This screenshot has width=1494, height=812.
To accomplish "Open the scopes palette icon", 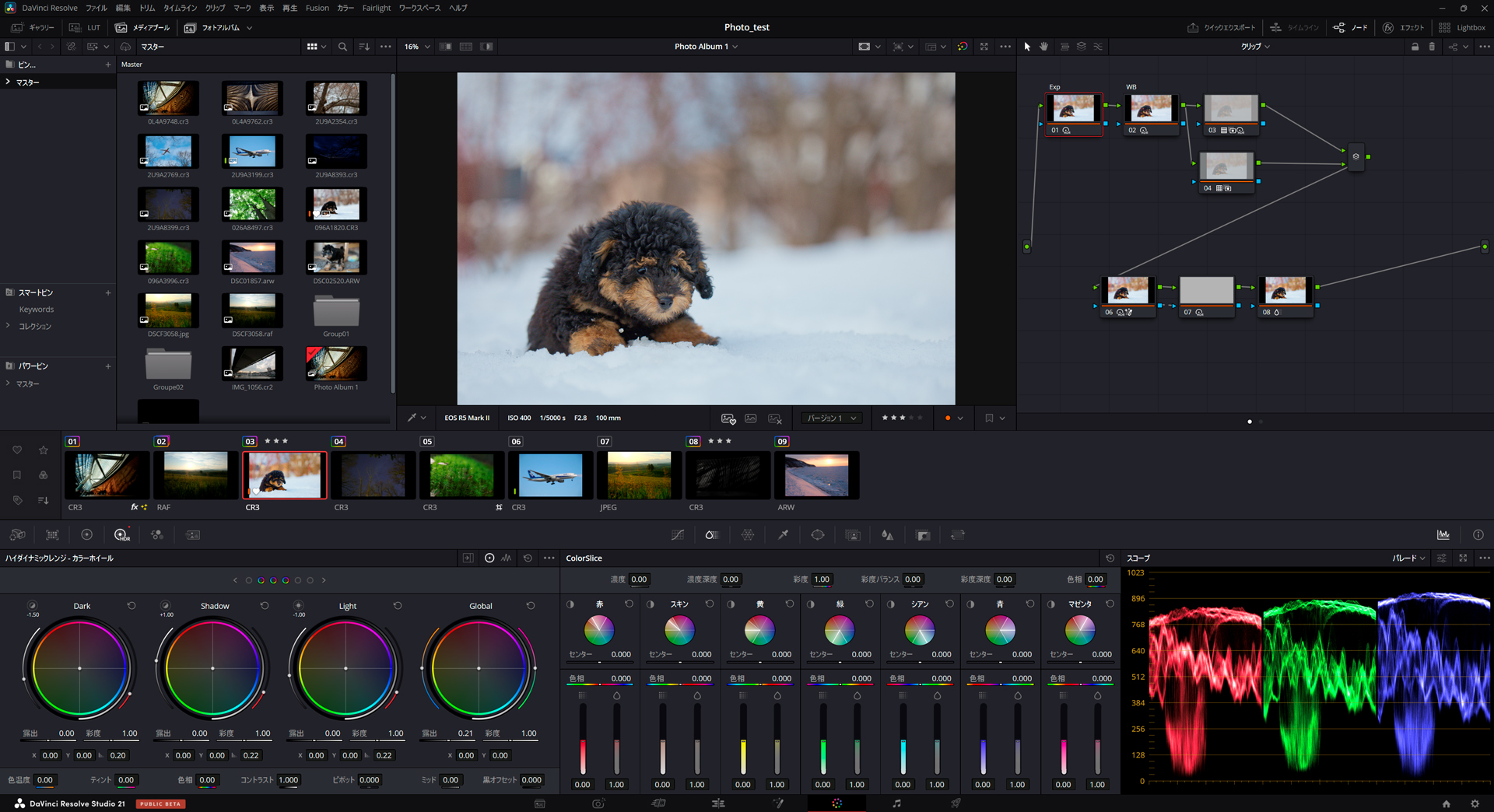I will (x=1443, y=535).
